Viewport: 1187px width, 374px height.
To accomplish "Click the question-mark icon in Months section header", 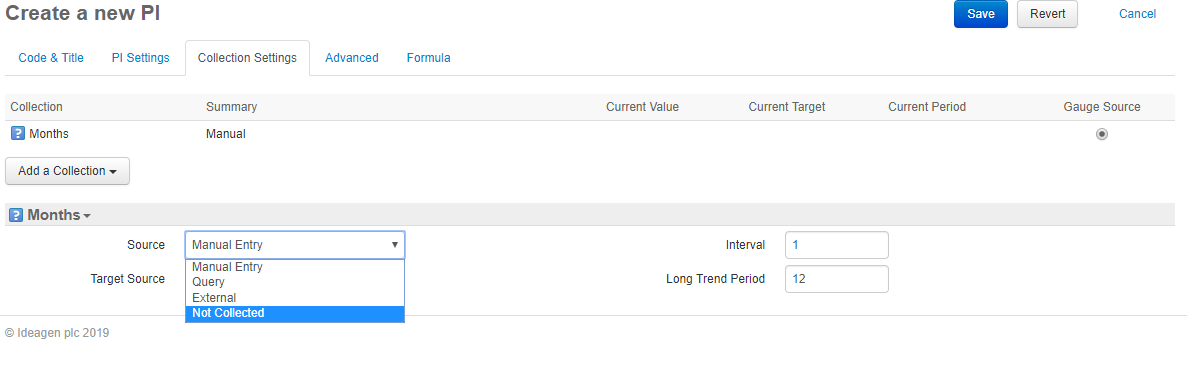I will pos(15,215).
